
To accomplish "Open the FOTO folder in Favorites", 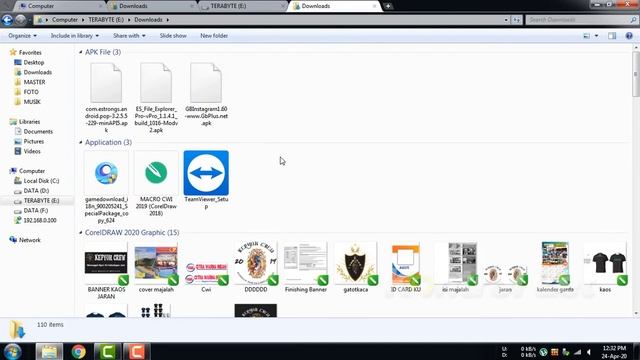I will tap(31, 92).
